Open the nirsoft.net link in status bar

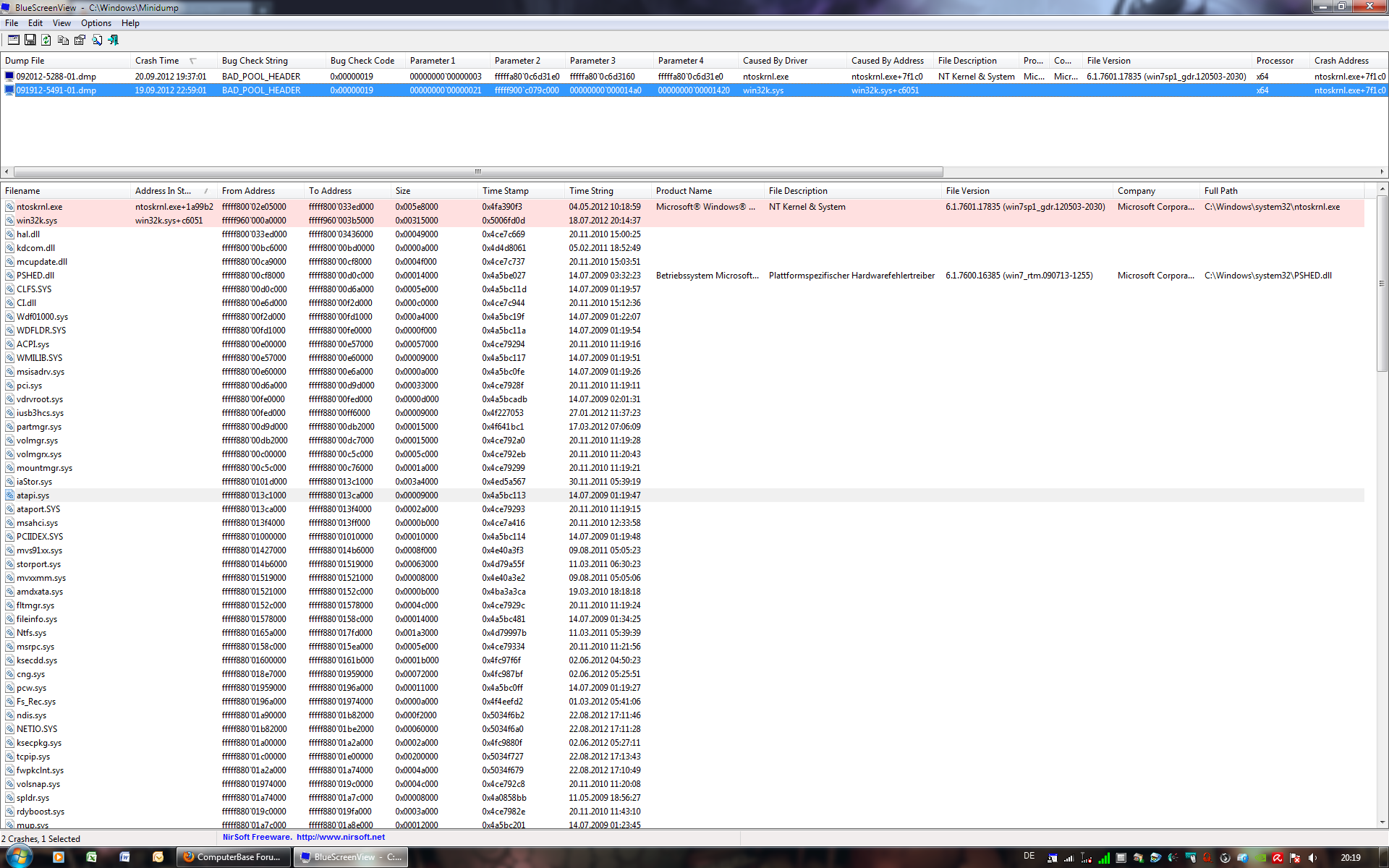[x=340, y=837]
